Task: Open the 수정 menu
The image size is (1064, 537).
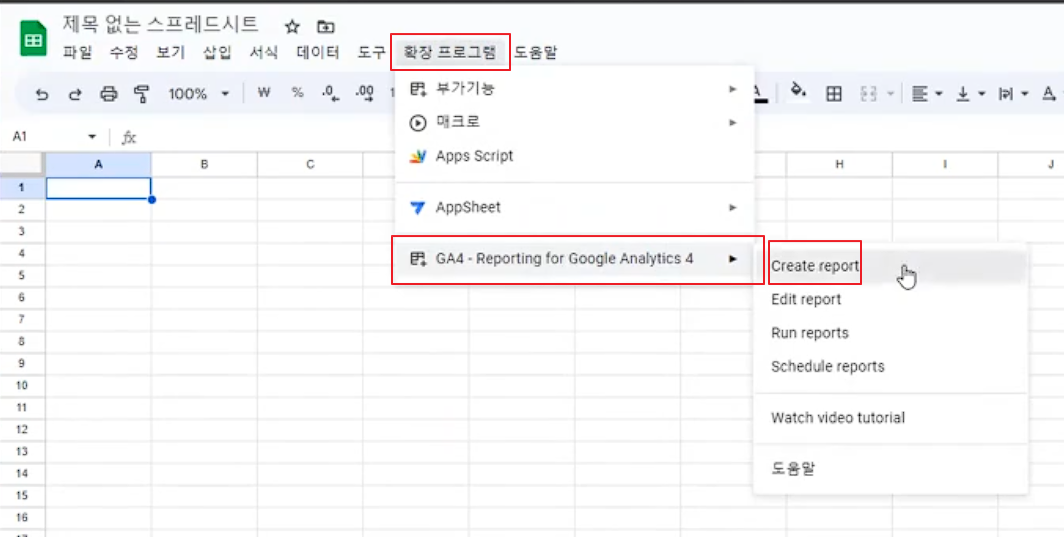Action: click(x=124, y=52)
